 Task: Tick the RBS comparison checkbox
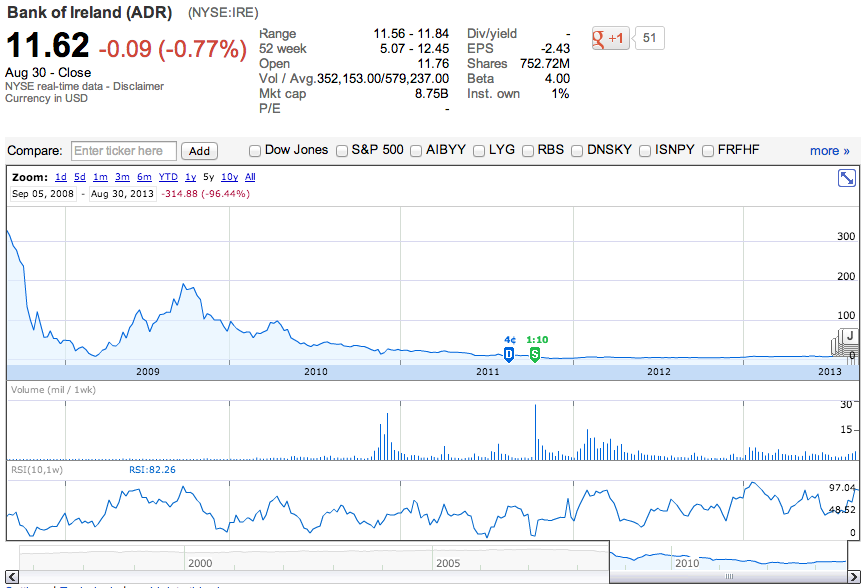point(528,151)
